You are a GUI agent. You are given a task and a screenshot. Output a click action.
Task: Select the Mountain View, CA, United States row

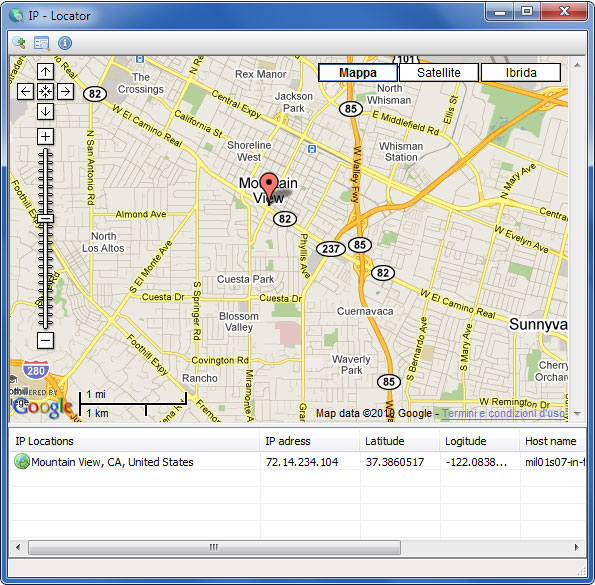pos(298,462)
